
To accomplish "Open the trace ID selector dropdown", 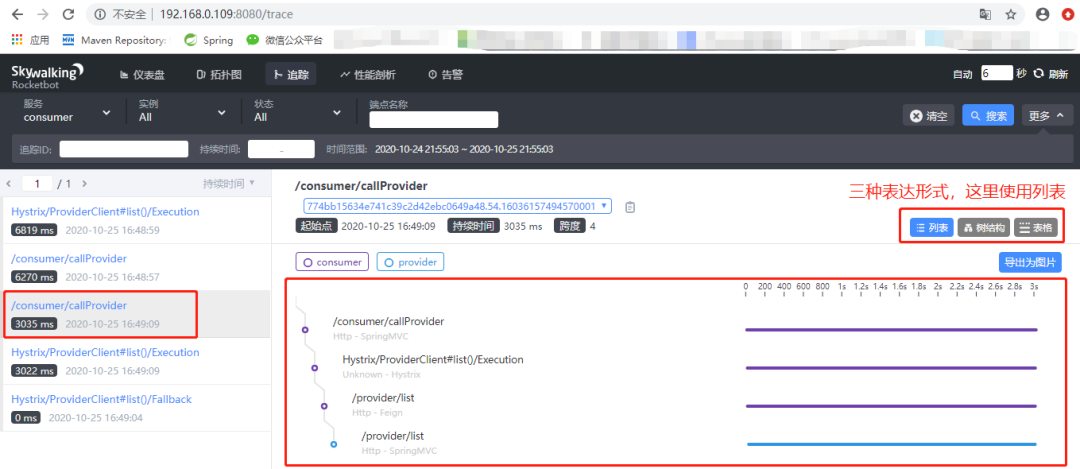I will [x=457, y=206].
